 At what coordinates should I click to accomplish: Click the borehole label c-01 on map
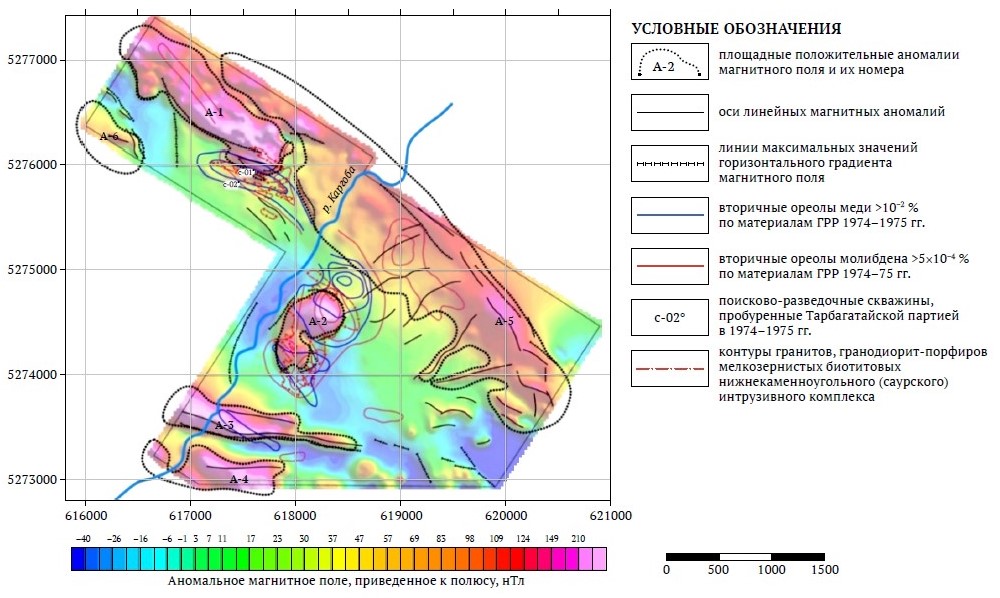(246, 172)
